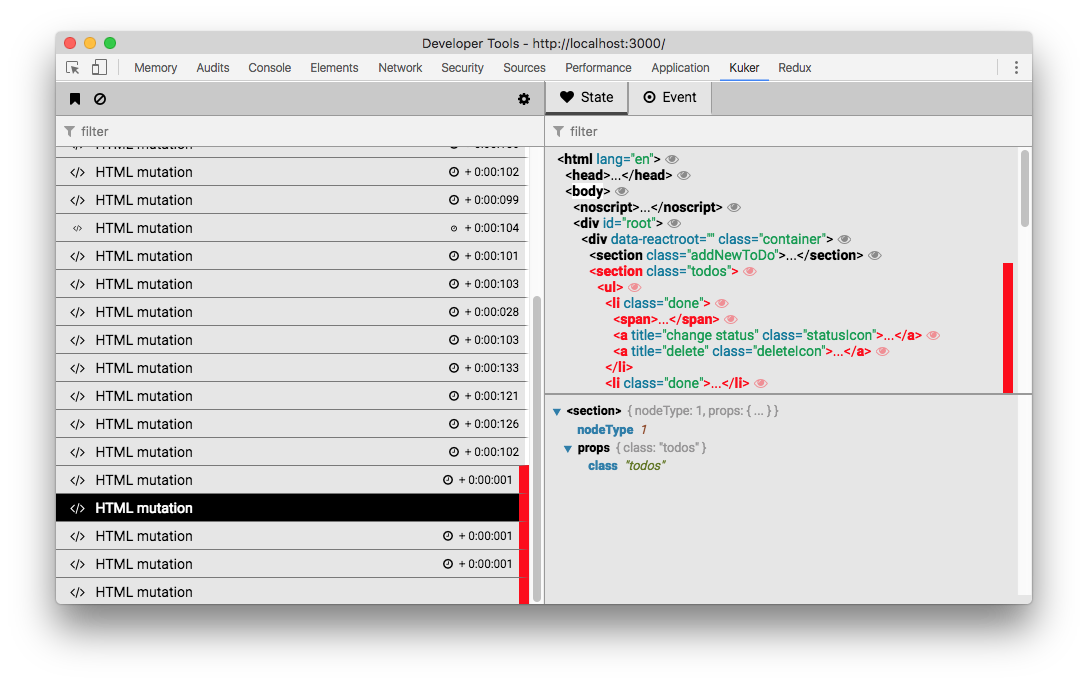This screenshot has width=1088, height=684.
Task: Toggle eye icon next to addNewToDo section
Action: tap(875, 255)
